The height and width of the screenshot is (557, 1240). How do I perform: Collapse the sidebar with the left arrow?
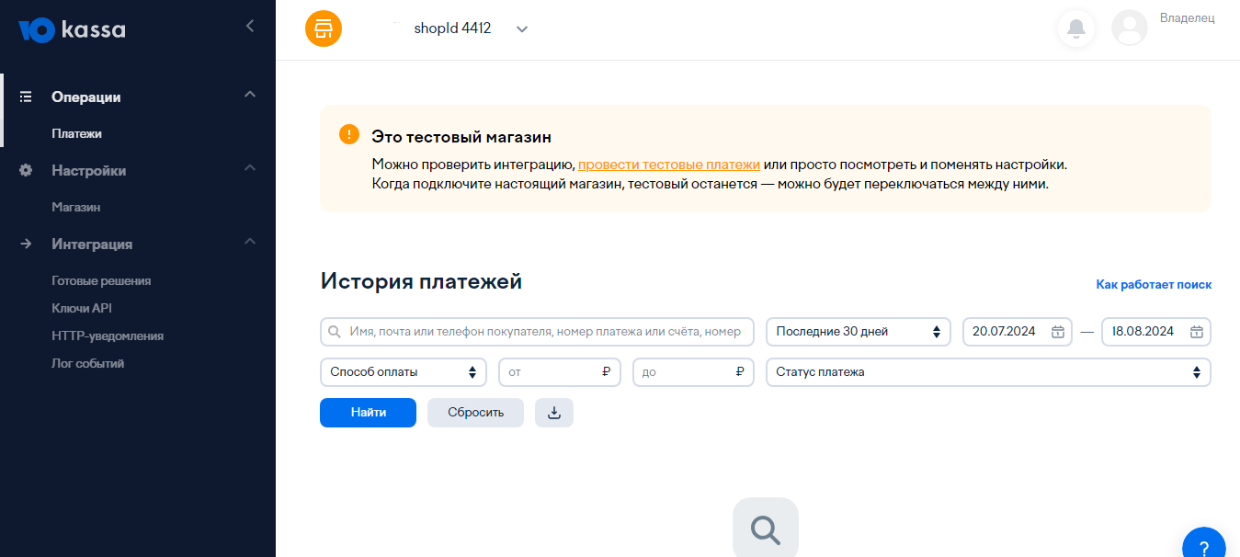250,26
